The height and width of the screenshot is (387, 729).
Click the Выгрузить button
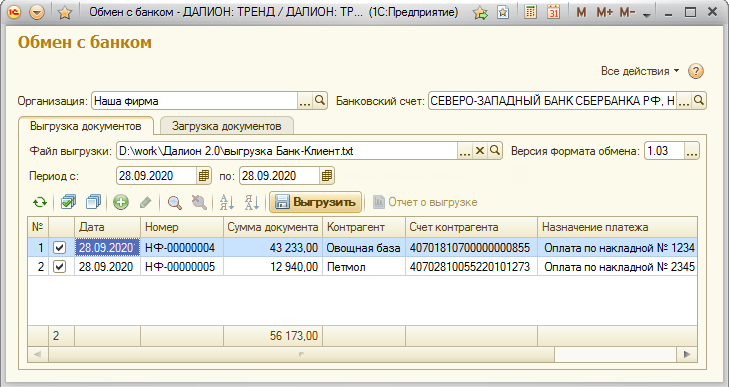click(315, 202)
